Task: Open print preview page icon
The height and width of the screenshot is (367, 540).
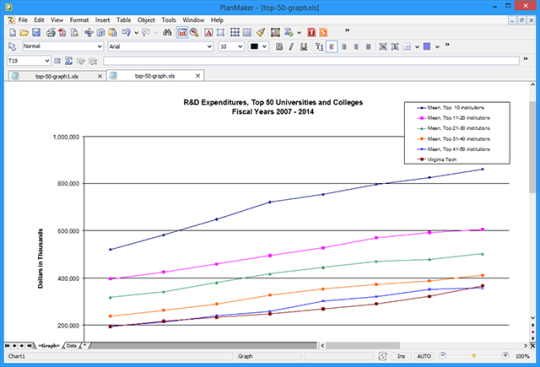Action: (x=74, y=32)
